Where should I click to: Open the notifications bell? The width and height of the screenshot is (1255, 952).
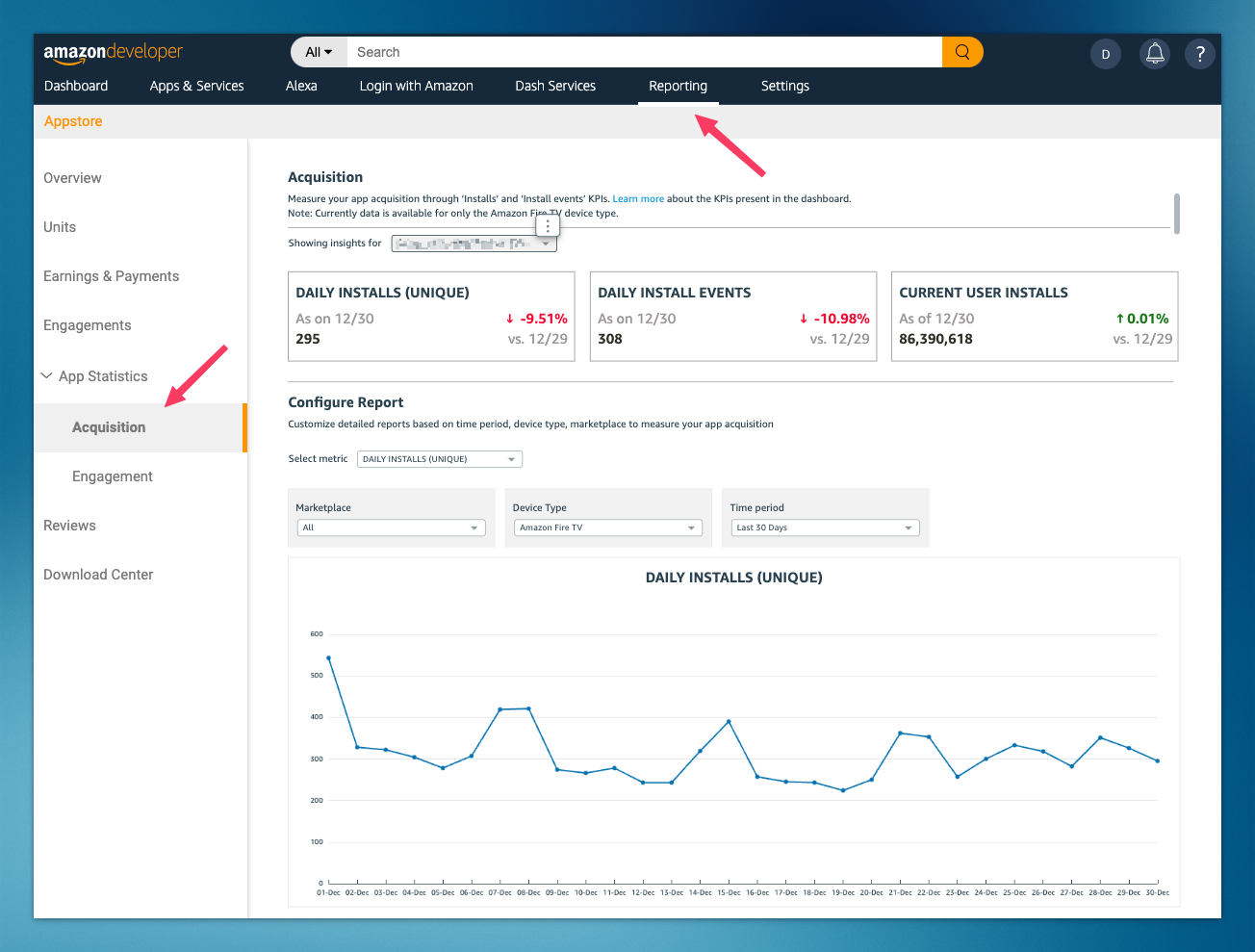point(1154,54)
